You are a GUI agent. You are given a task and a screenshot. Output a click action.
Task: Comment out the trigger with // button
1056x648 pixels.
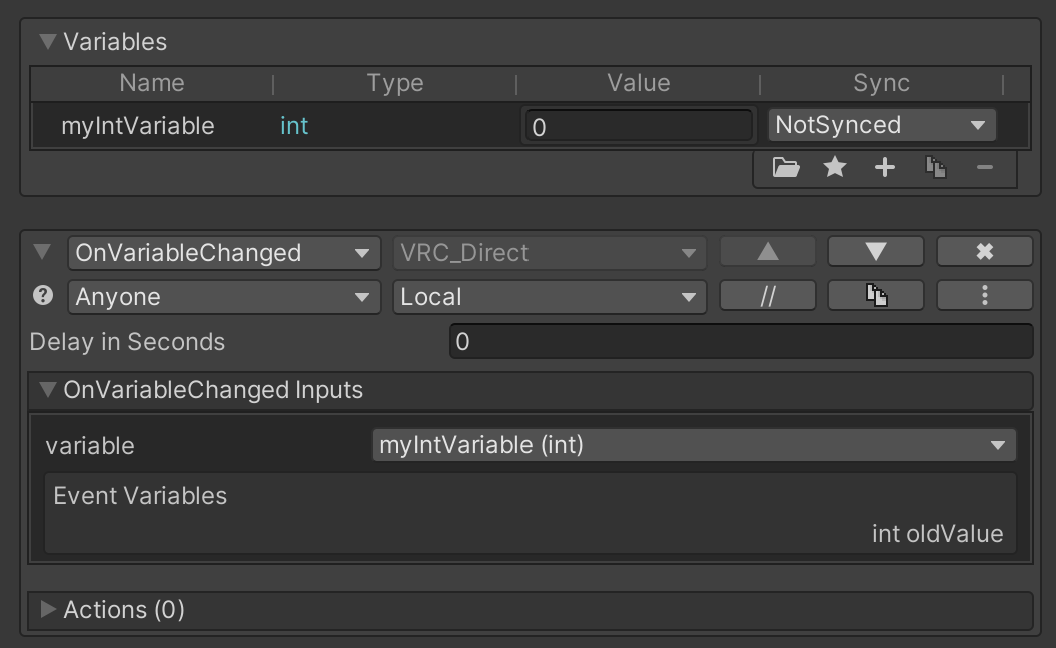coord(768,296)
